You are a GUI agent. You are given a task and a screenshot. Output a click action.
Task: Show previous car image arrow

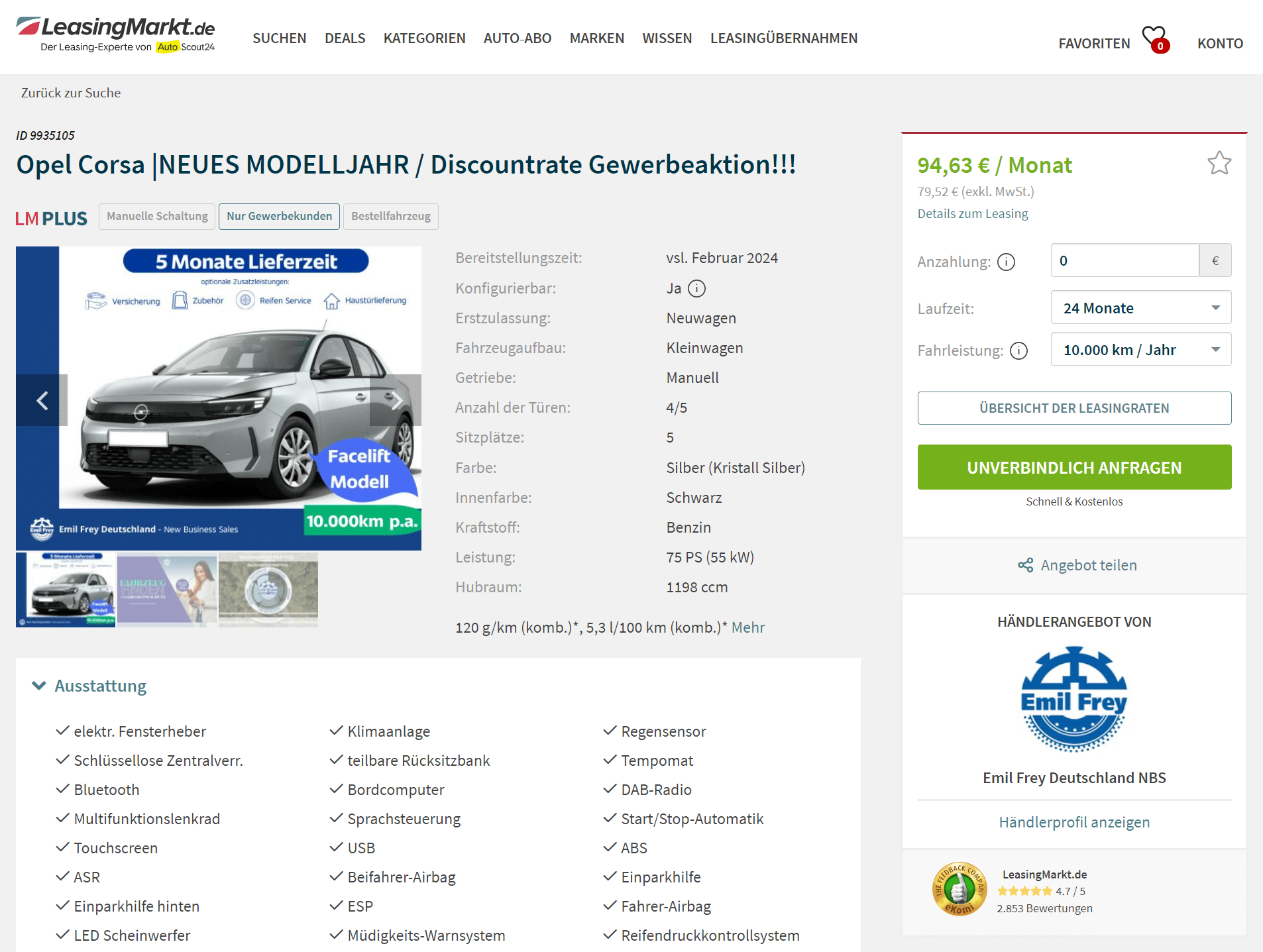point(42,400)
